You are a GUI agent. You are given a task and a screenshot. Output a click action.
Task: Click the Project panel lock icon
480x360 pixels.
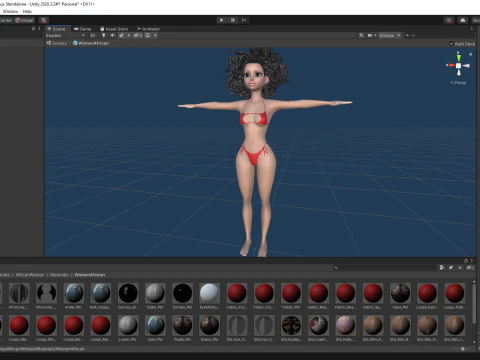pyautogui.click(x=466, y=261)
